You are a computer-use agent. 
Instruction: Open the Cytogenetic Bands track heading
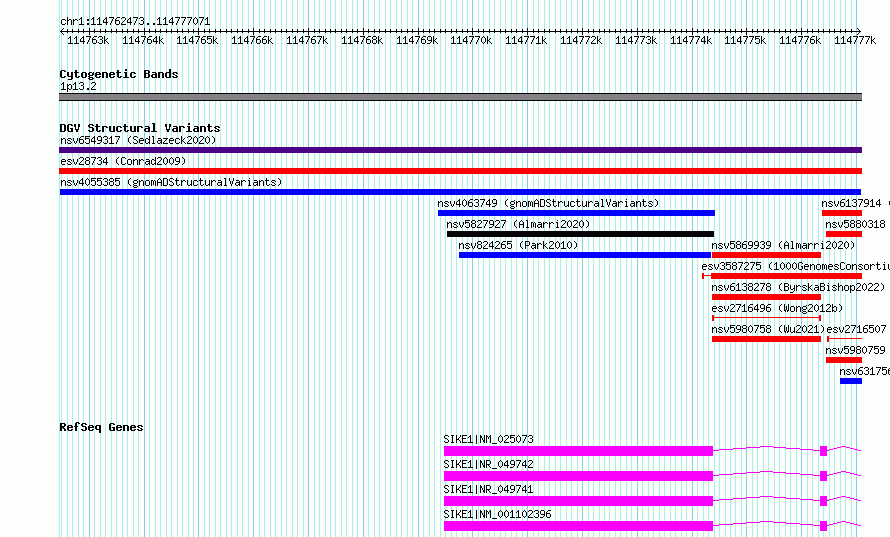click(x=119, y=74)
